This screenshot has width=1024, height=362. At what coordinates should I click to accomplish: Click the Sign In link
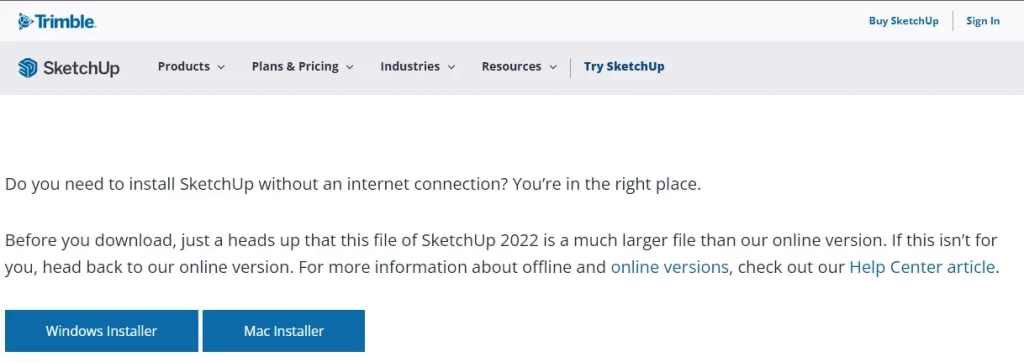[x=983, y=21]
